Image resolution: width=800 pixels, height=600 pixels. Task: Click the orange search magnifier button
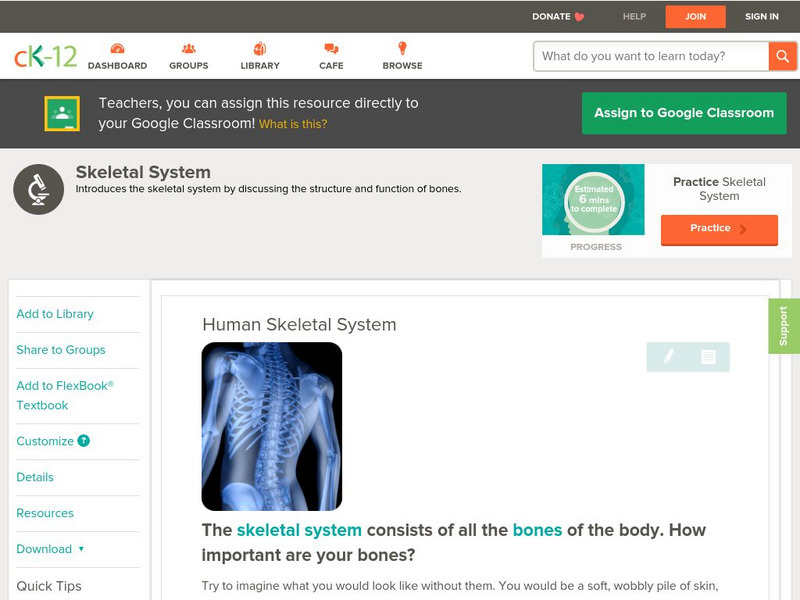point(782,56)
